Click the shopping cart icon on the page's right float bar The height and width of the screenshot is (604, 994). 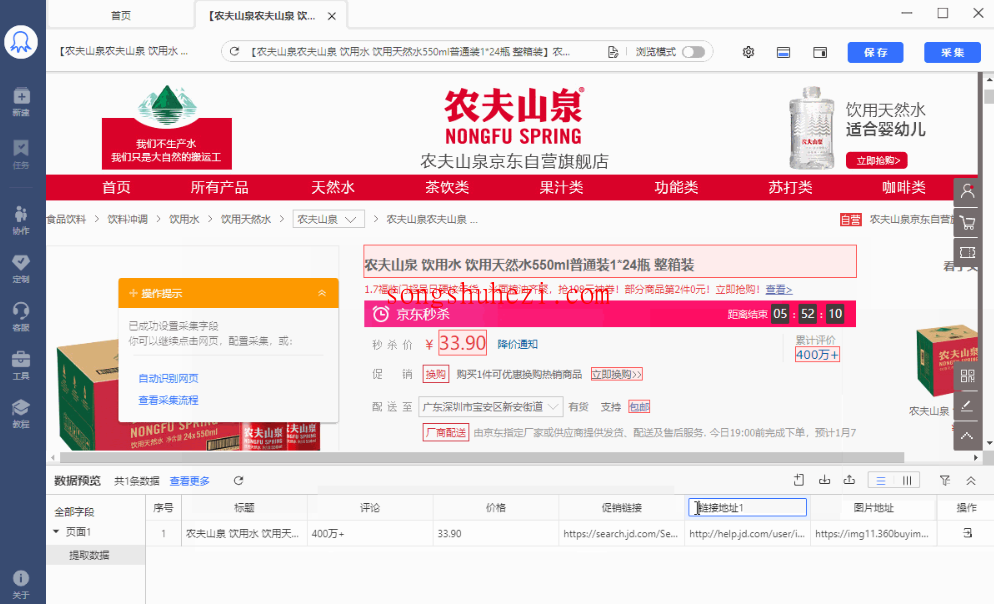pos(967,222)
